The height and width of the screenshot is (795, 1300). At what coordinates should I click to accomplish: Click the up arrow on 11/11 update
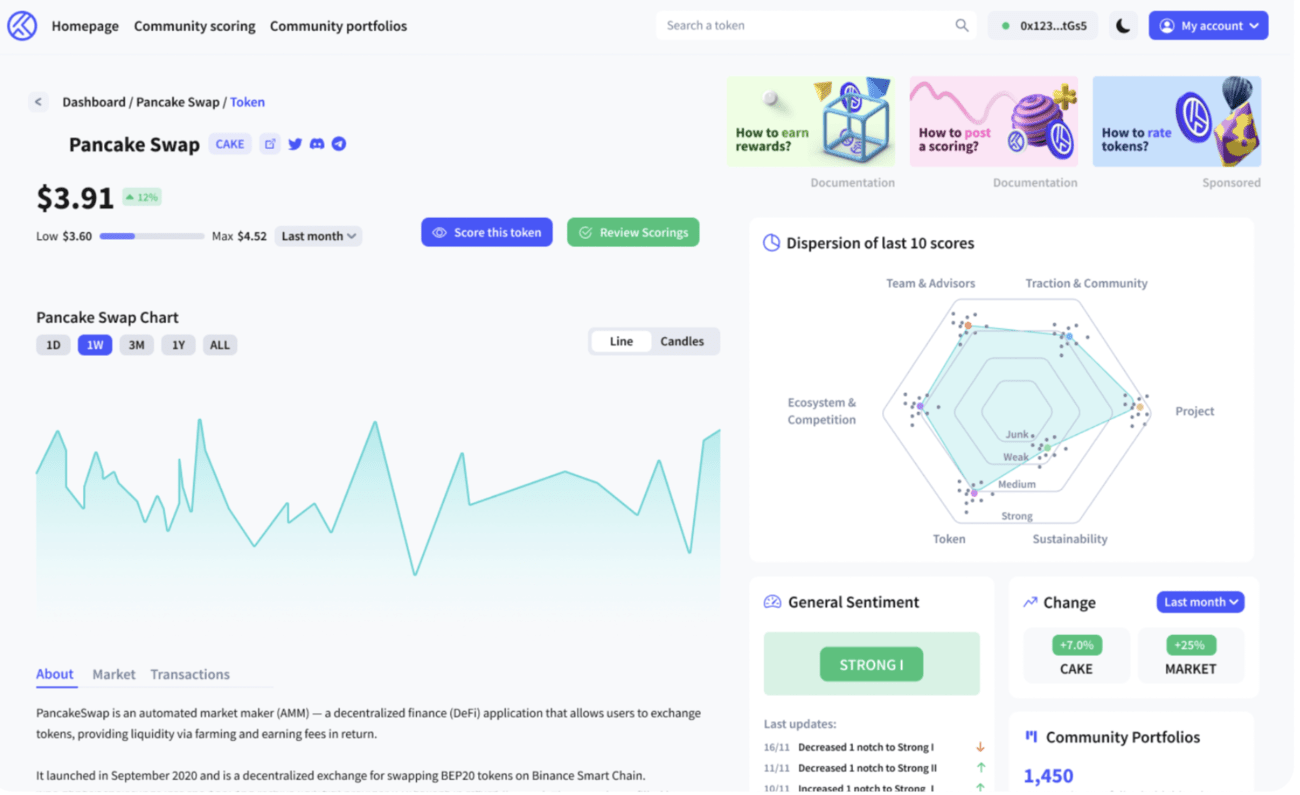click(981, 768)
